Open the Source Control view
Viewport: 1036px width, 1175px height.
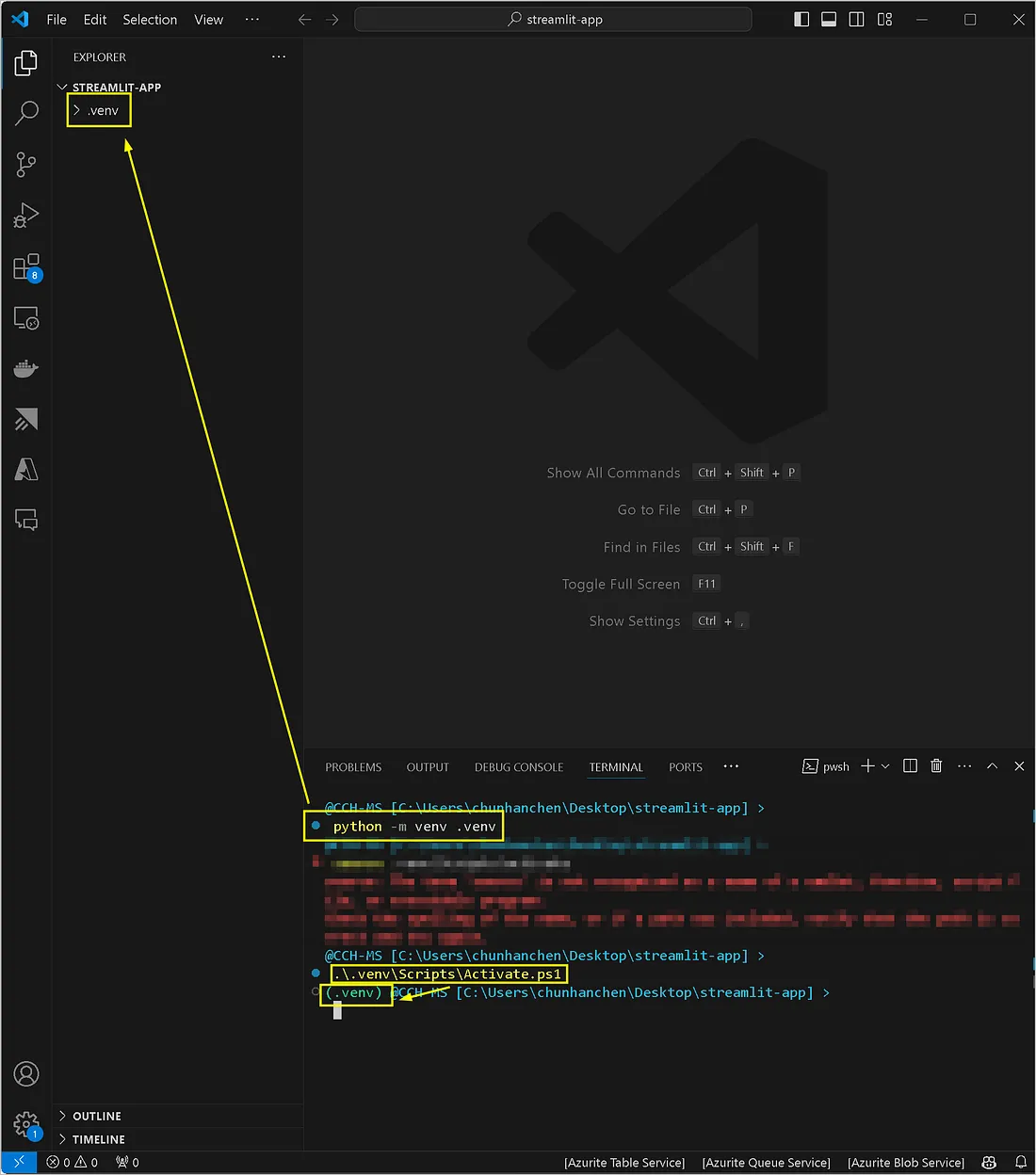(x=26, y=165)
